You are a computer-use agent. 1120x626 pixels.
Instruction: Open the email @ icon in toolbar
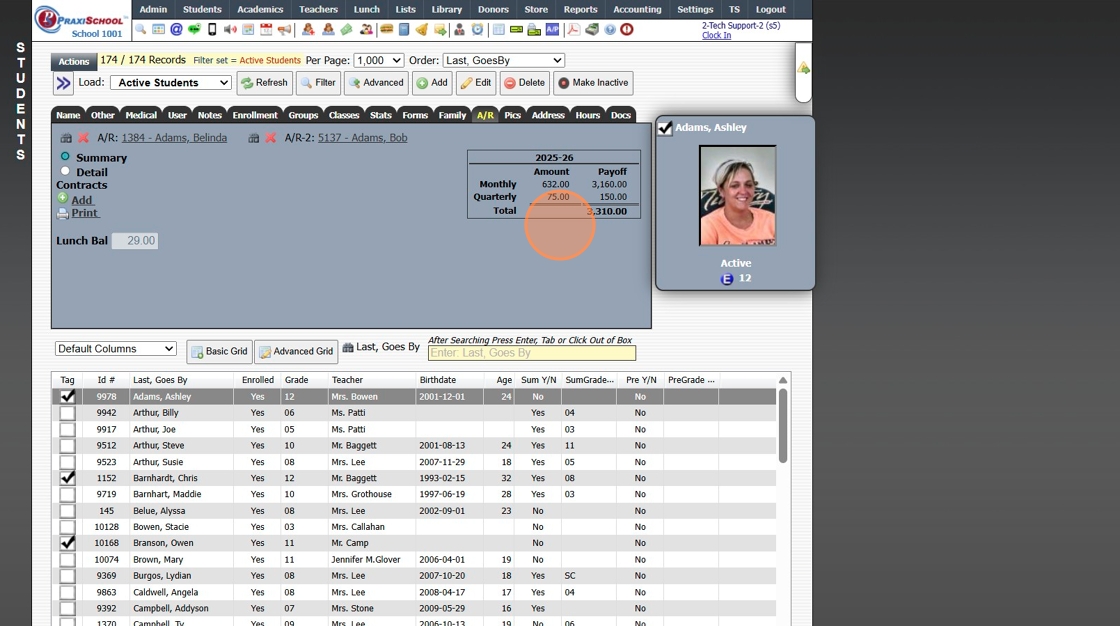click(176, 29)
